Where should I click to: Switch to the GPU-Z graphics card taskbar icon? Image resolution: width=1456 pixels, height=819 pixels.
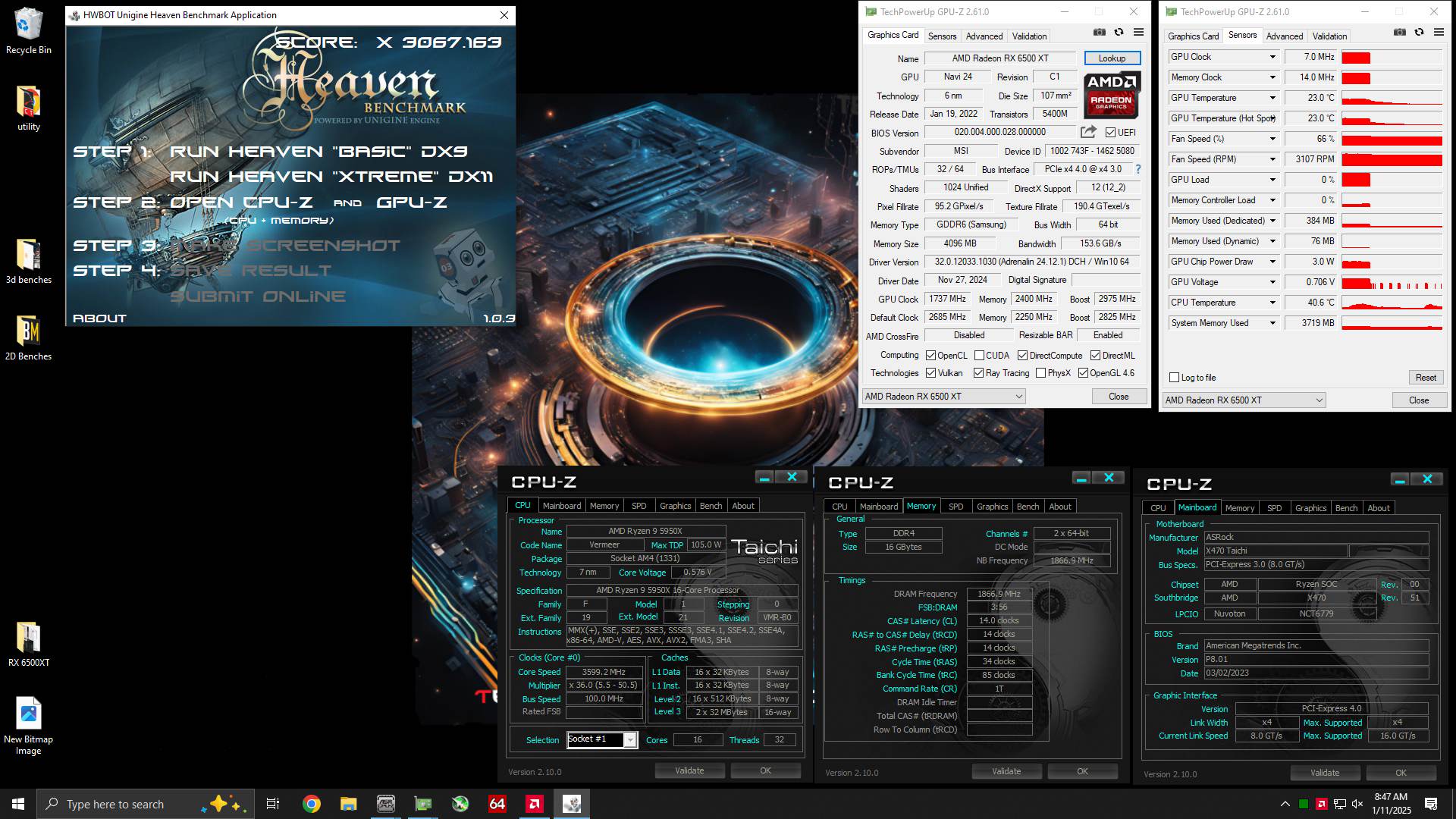coord(422,804)
